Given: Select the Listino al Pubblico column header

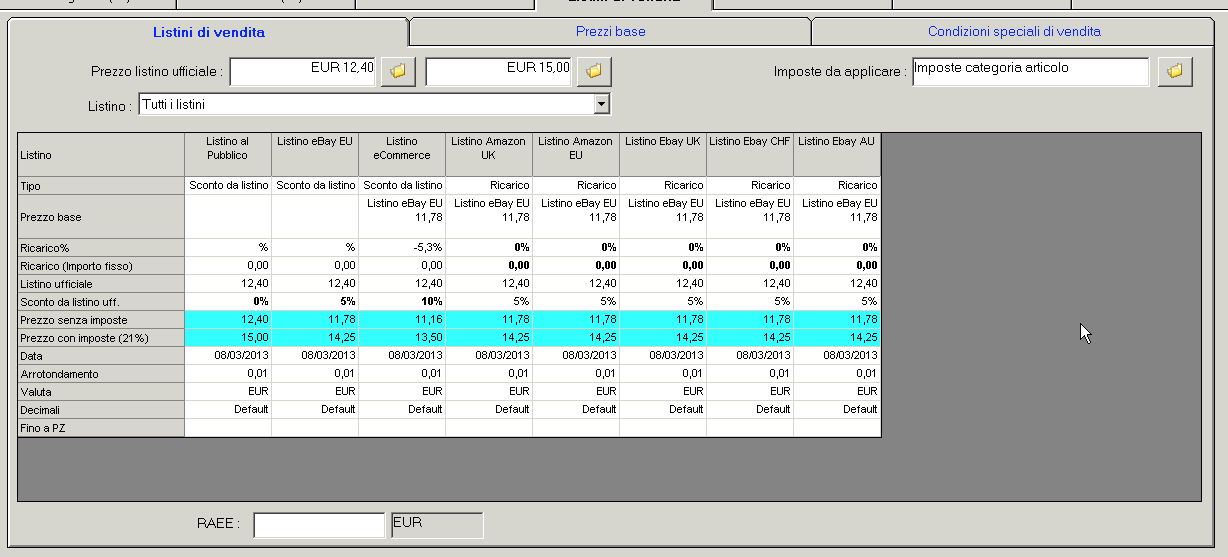Looking at the screenshot, I should tap(228, 149).
